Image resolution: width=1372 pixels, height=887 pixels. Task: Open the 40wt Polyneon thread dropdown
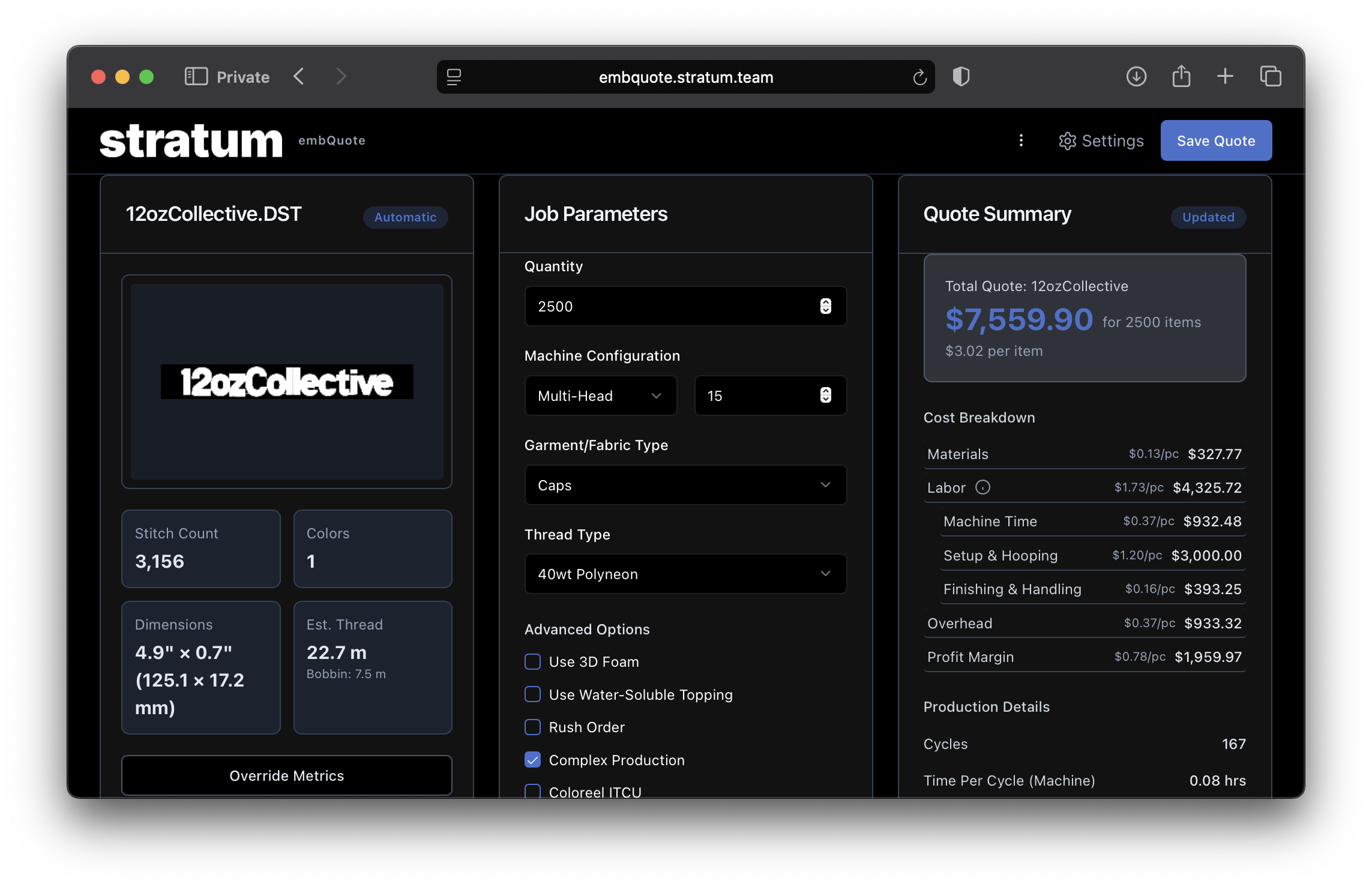[x=685, y=574]
